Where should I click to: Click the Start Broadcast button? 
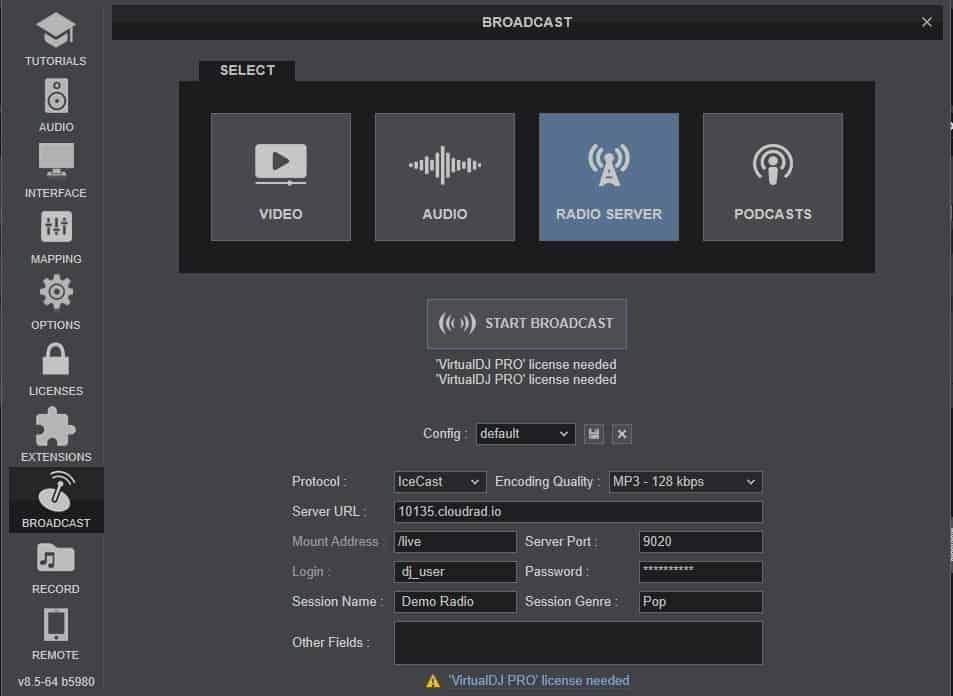point(527,324)
